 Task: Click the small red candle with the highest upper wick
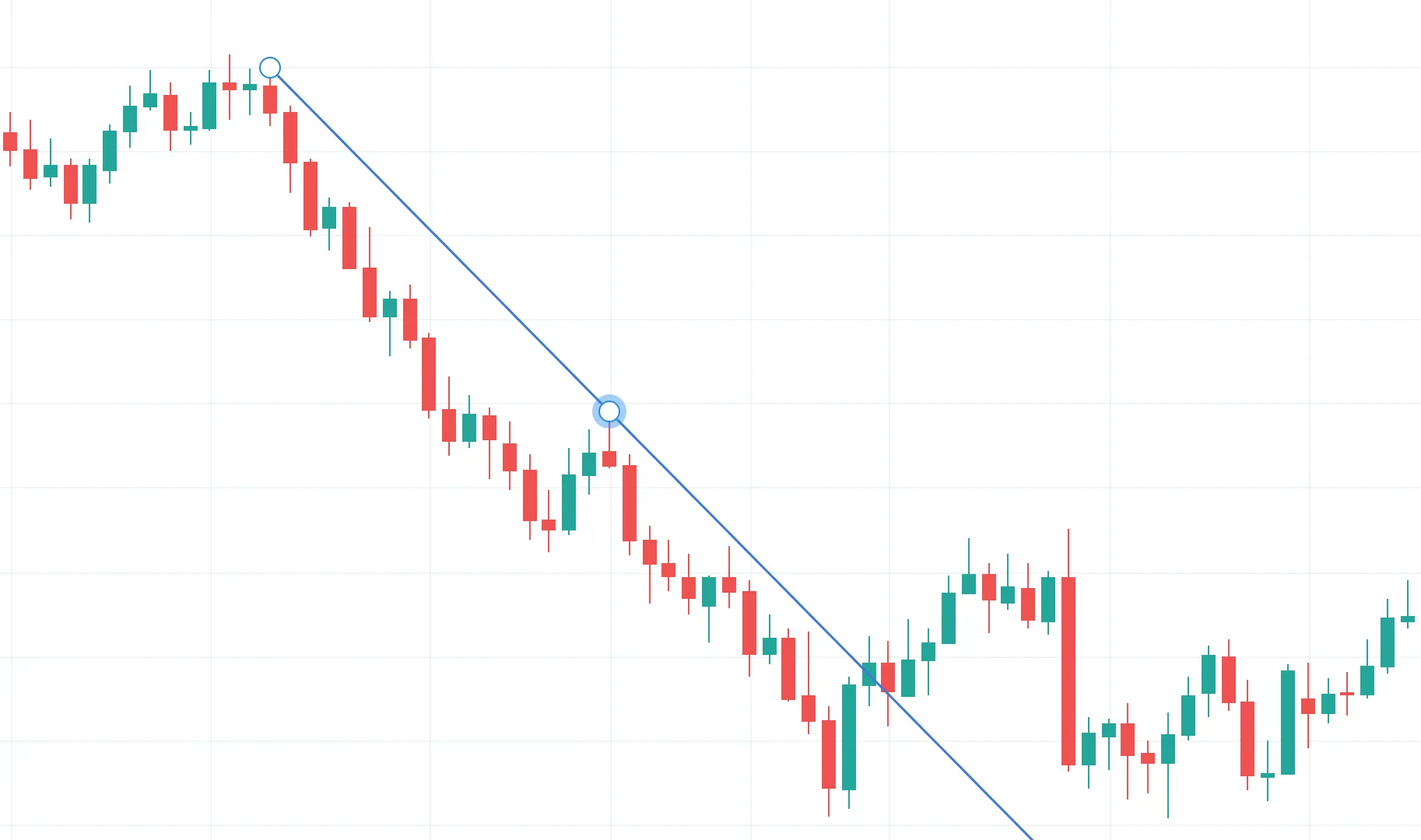point(230,86)
